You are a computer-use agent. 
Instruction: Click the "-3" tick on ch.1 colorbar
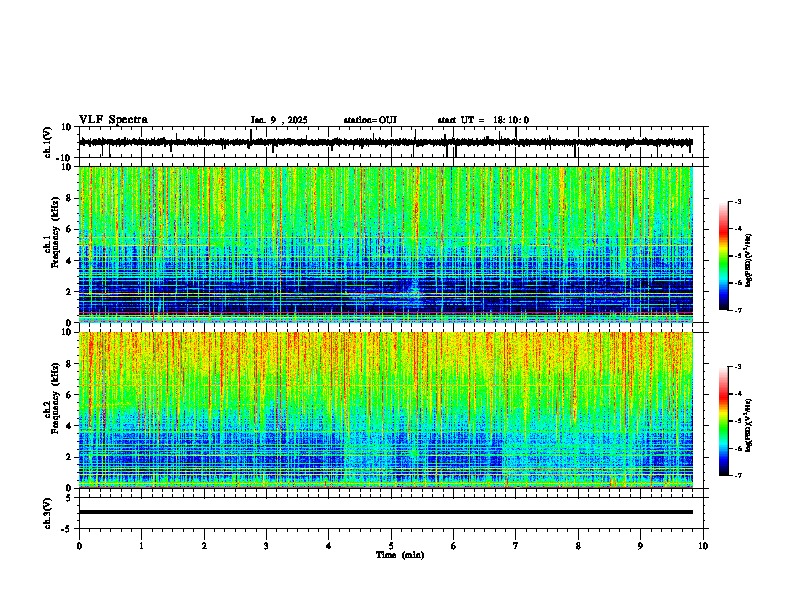coord(737,201)
